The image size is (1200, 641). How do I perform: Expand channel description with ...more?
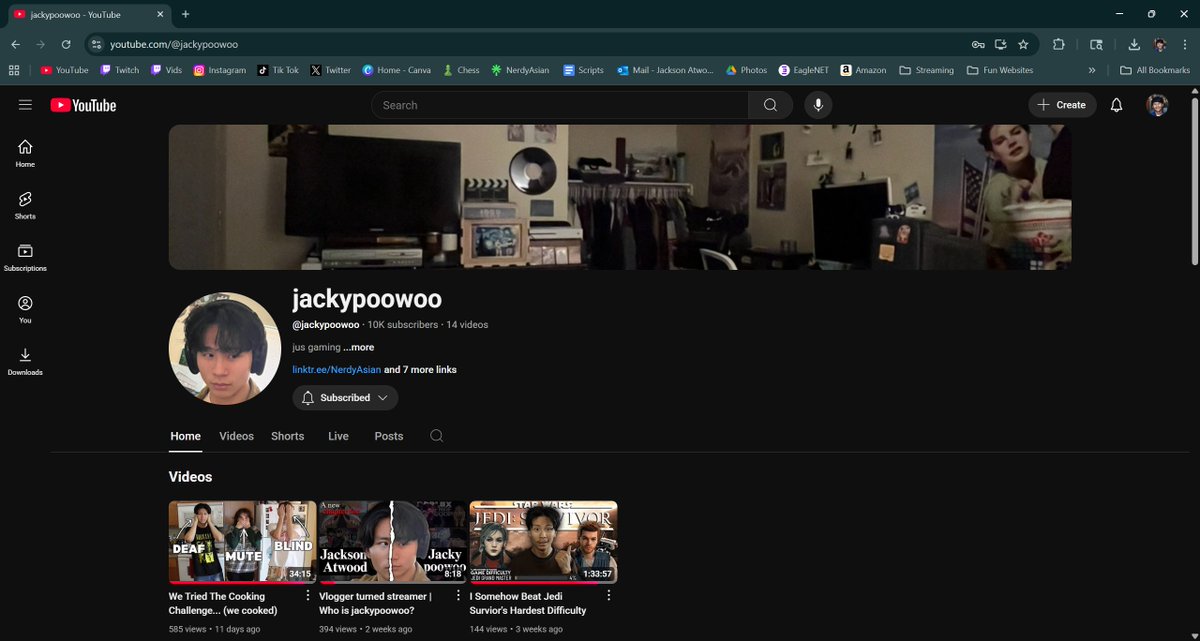(358, 347)
